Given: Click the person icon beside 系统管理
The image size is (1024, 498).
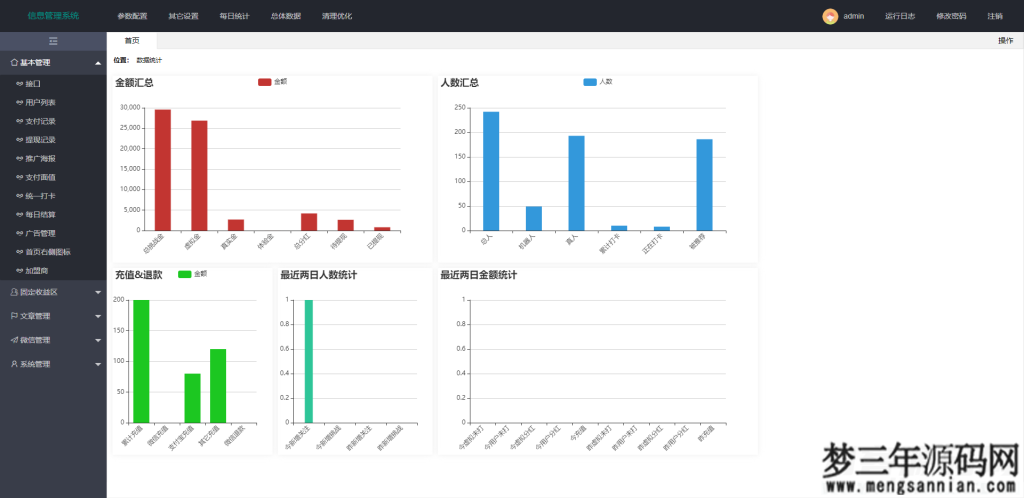Looking at the screenshot, I should pos(14,364).
